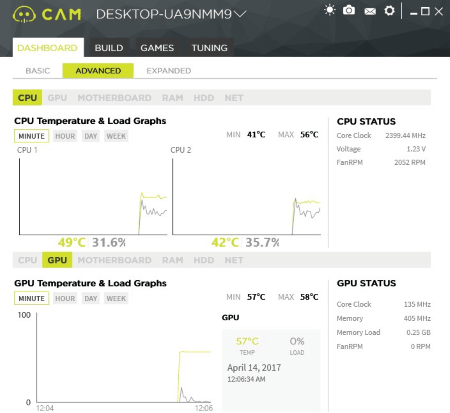Screen dimensions: 450x413
Task: Click the CPU MAX temperature 56°C
Action: [x=309, y=135]
